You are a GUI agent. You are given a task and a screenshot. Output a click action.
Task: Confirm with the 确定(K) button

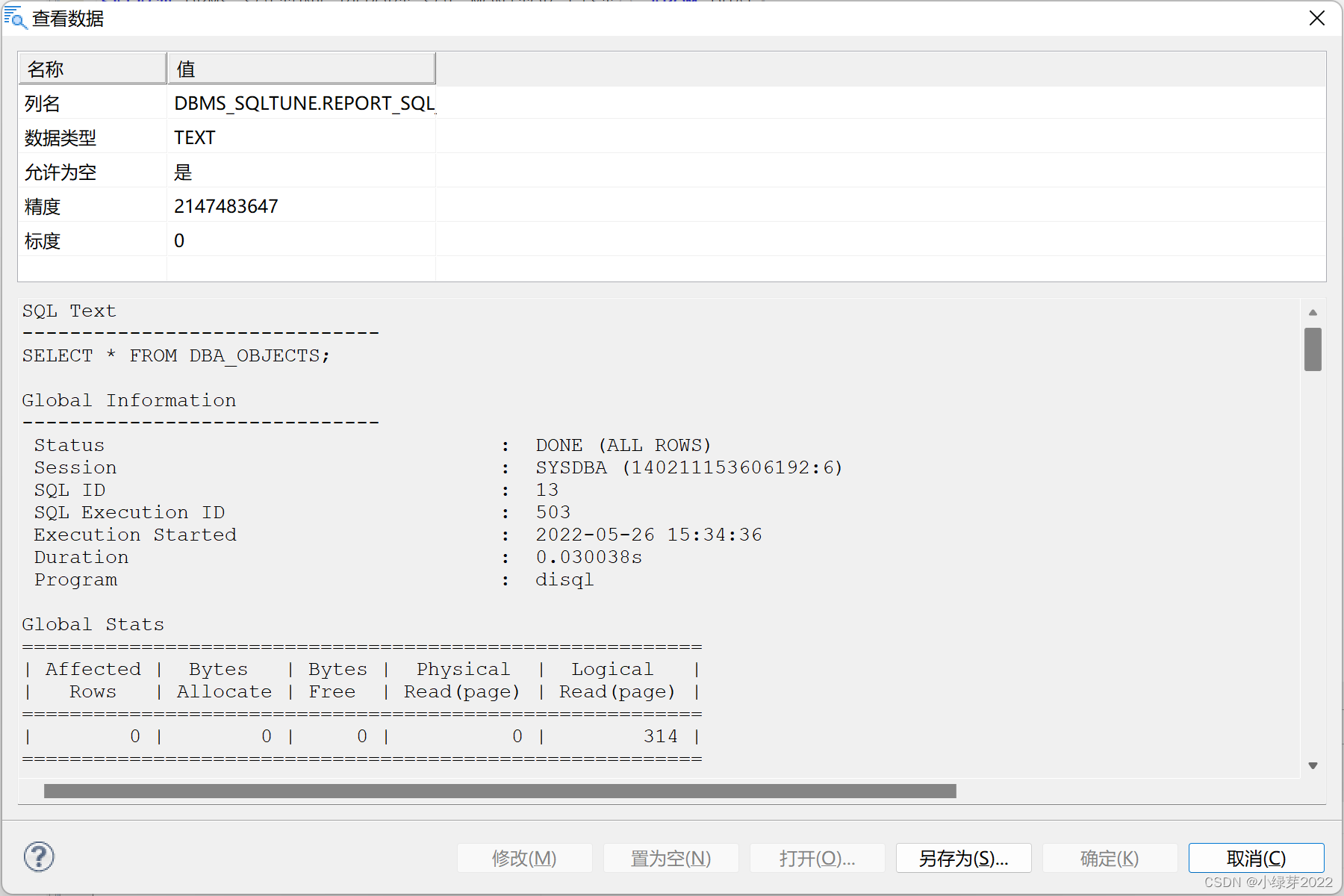[x=1110, y=858]
